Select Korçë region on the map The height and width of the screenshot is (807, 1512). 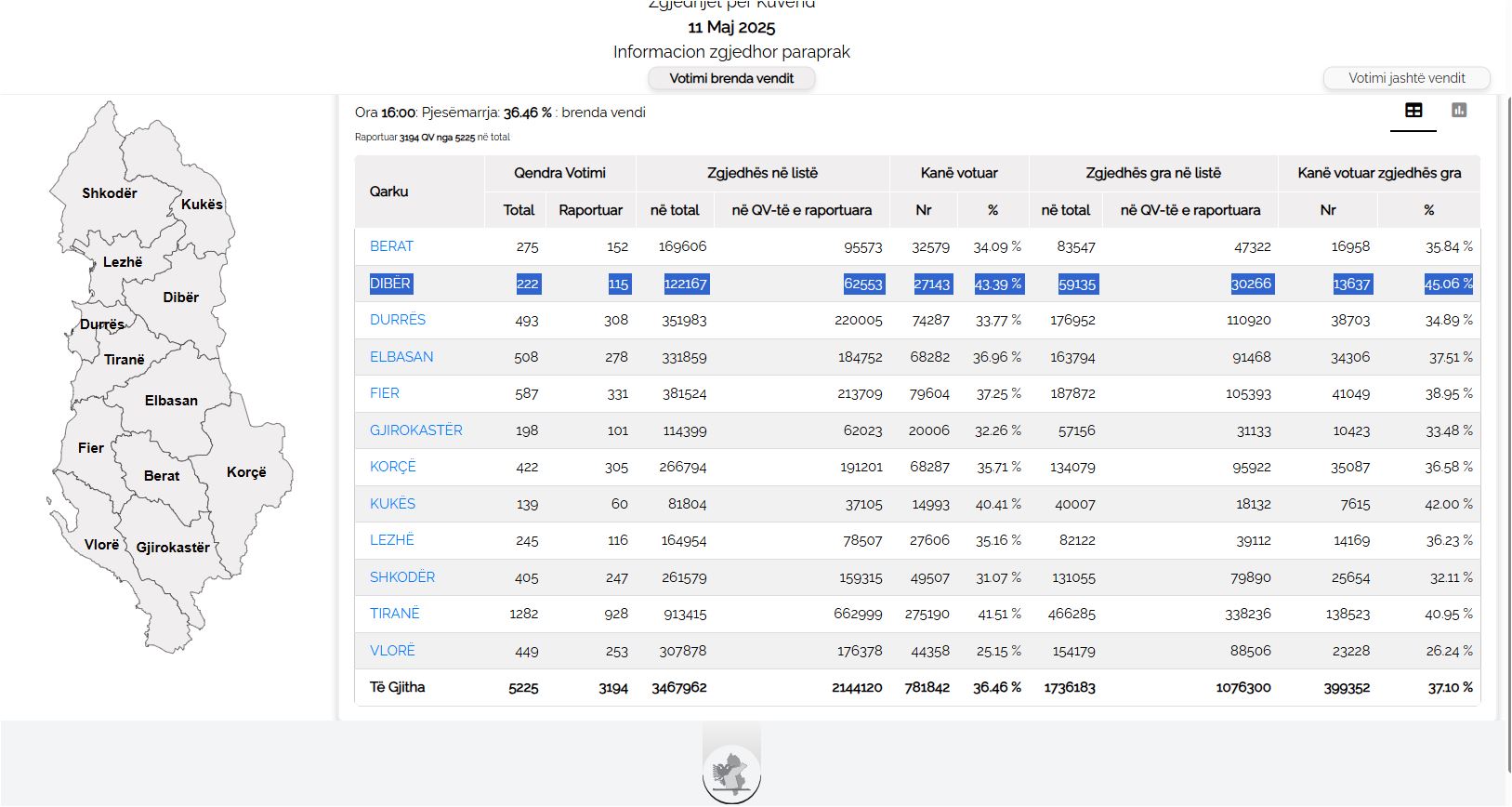[246, 472]
